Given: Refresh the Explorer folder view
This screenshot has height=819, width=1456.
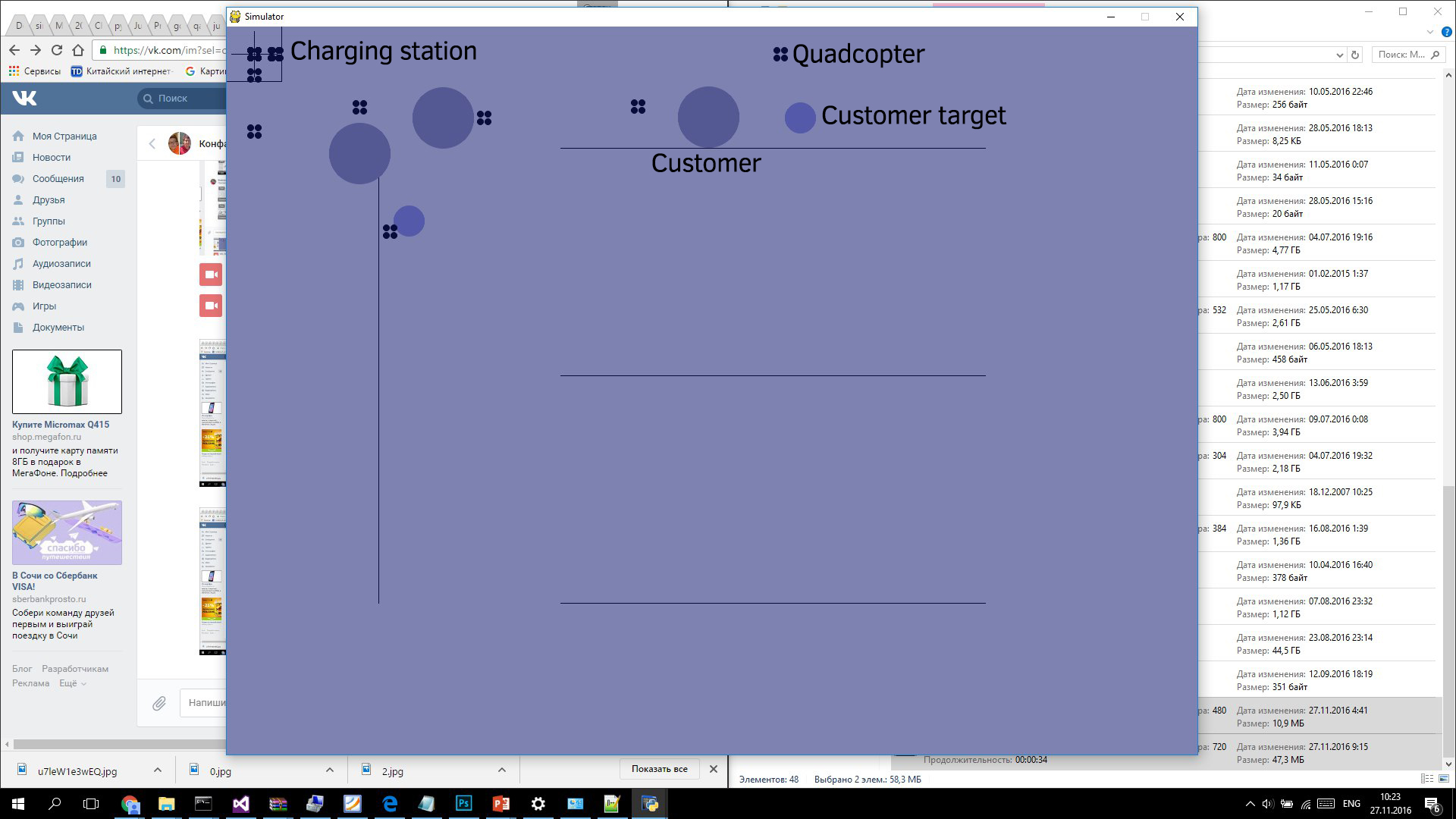Looking at the screenshot, I should pos(1355,55).
